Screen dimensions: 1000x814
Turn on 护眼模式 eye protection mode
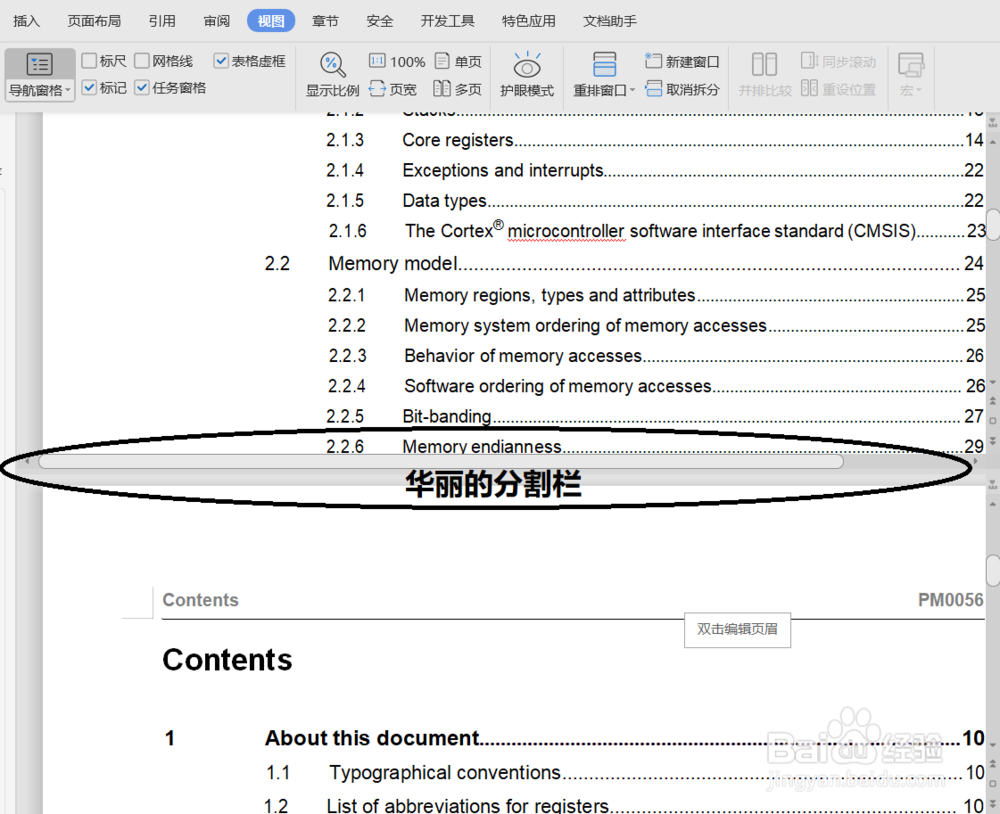pos(527,74)
